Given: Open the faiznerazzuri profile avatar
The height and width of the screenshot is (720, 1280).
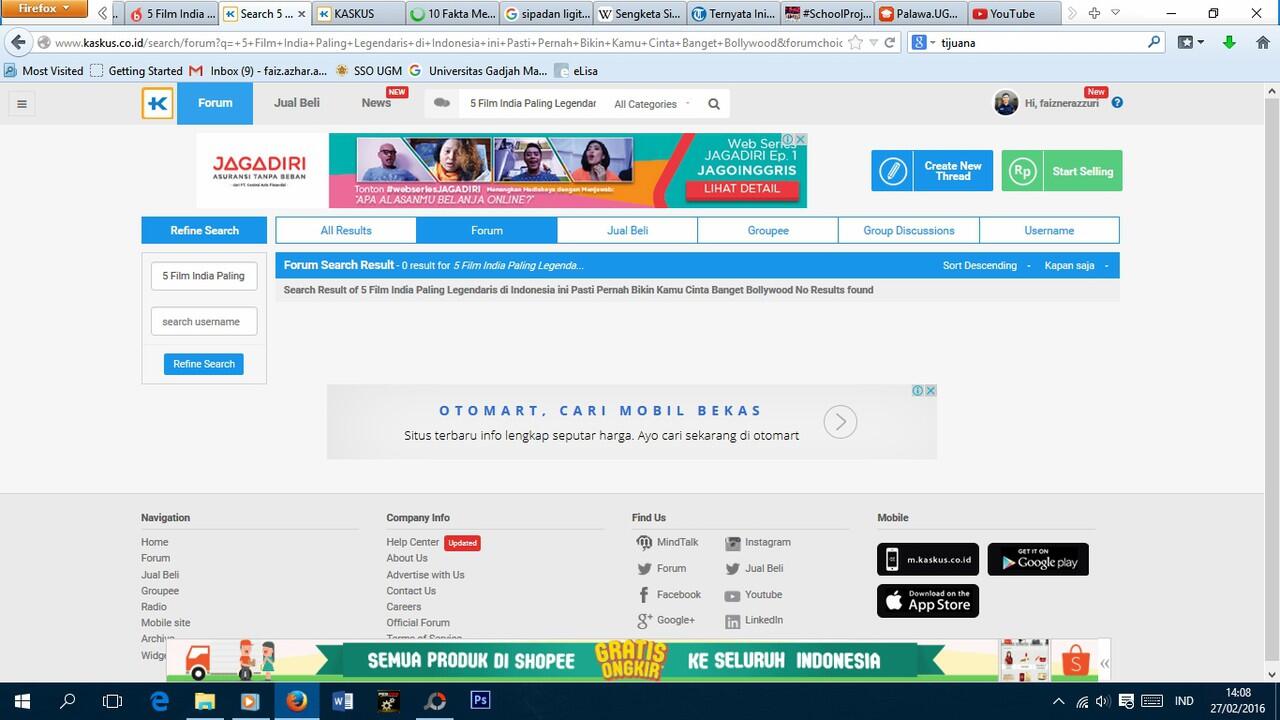Looking at the screenshot, I should pos(1006,103).
